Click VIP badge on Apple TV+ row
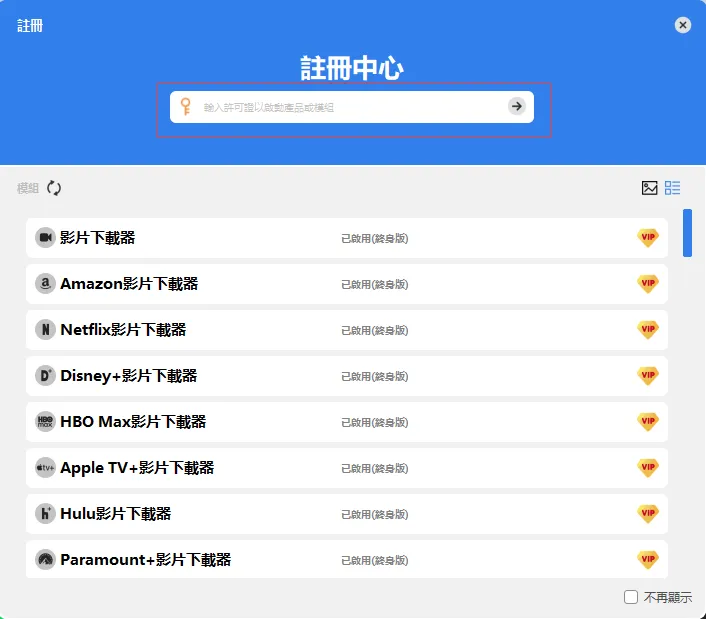The width and height of the screenshot is (706, 619). point(648,468)
